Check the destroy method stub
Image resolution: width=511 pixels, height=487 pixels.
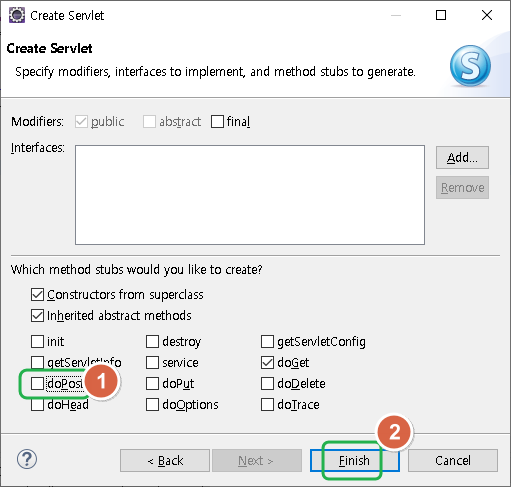(x=152, y=341)
